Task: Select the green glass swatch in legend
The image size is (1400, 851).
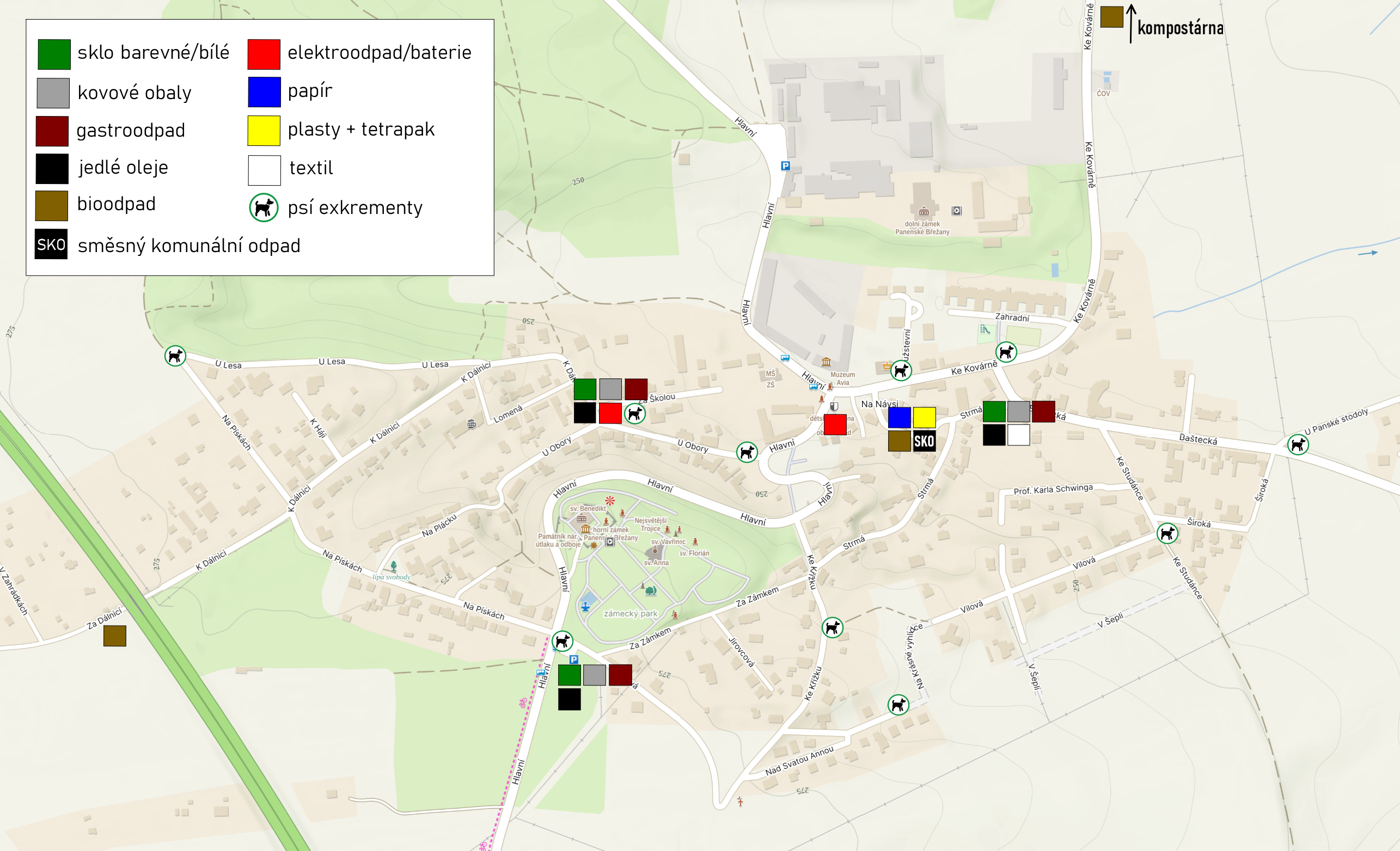Action: 54,54
